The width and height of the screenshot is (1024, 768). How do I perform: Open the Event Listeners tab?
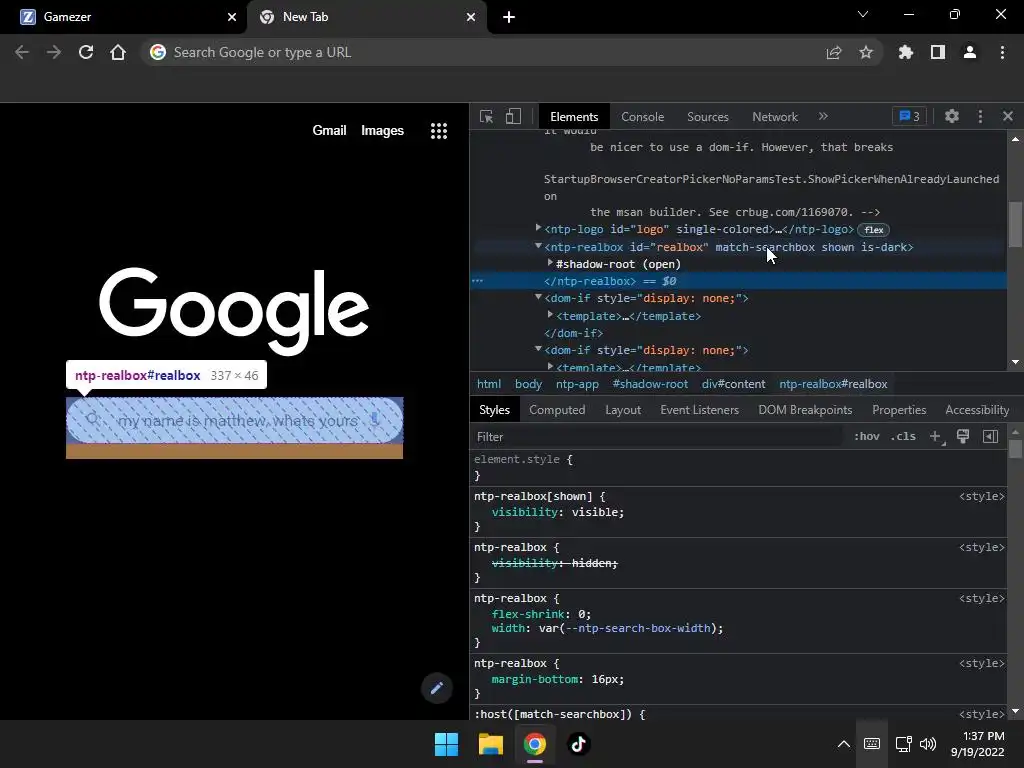pos(699,409)
